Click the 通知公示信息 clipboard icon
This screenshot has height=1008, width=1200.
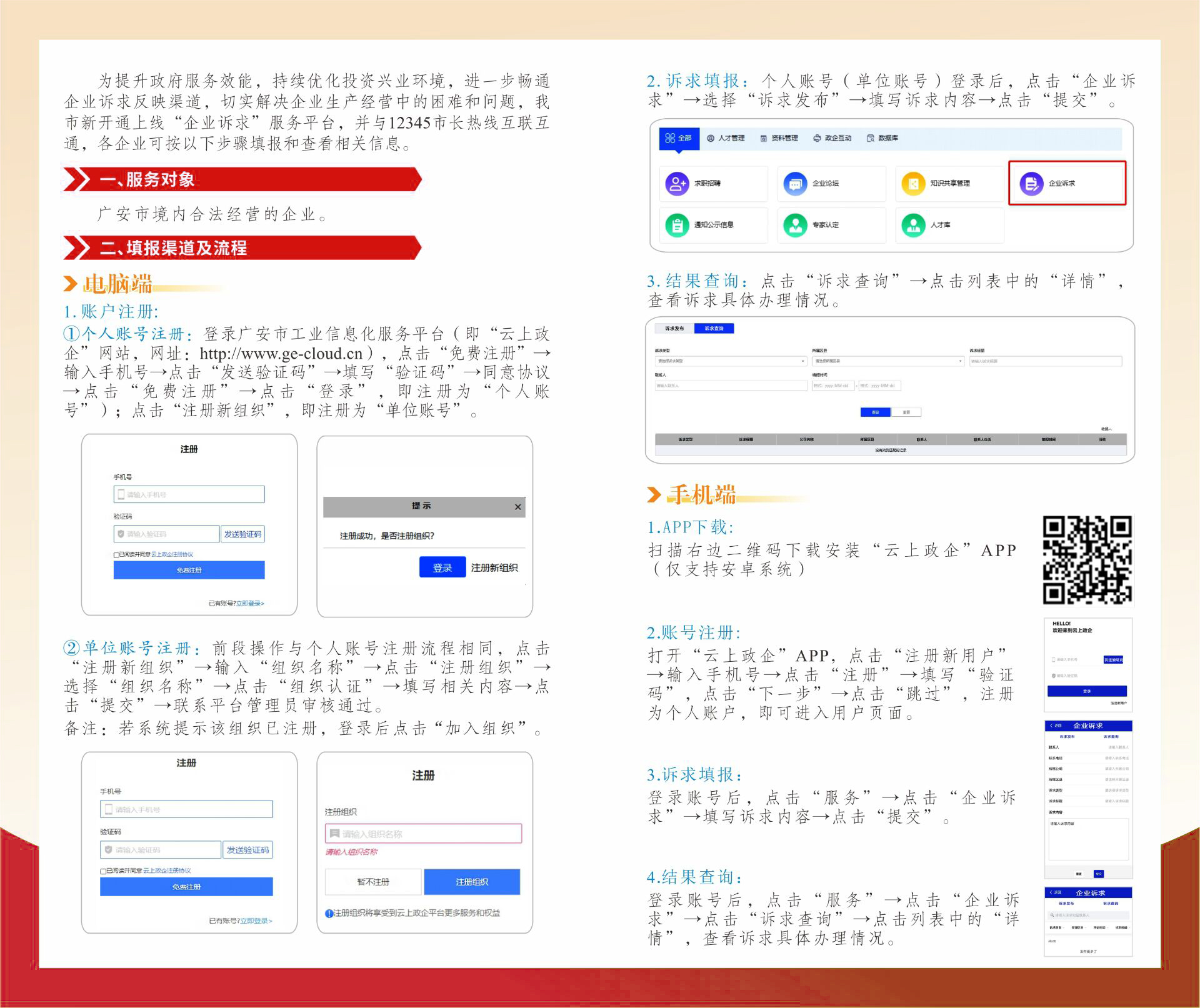(x=677, y=225)
